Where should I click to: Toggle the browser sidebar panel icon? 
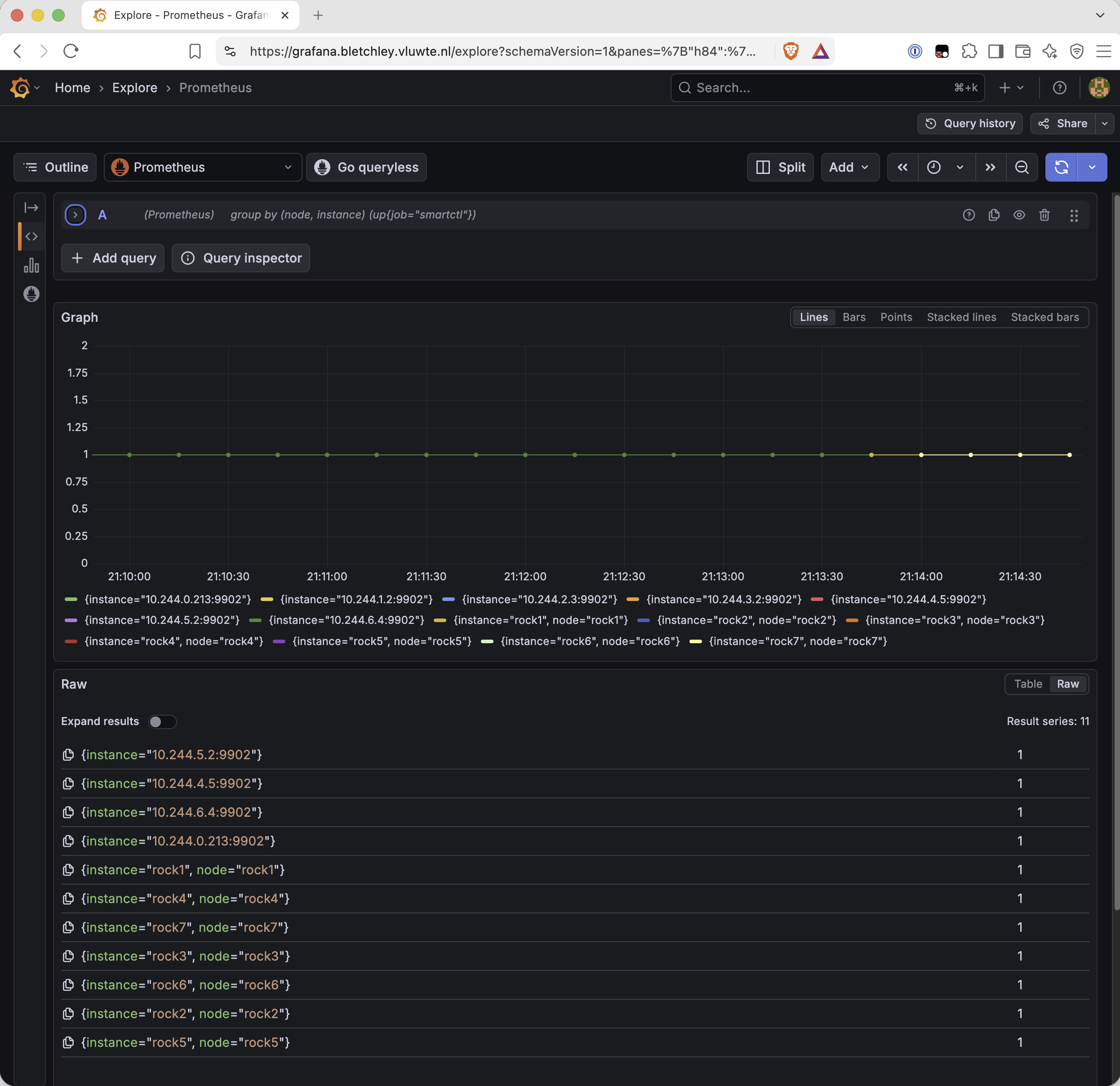(996, 51)
